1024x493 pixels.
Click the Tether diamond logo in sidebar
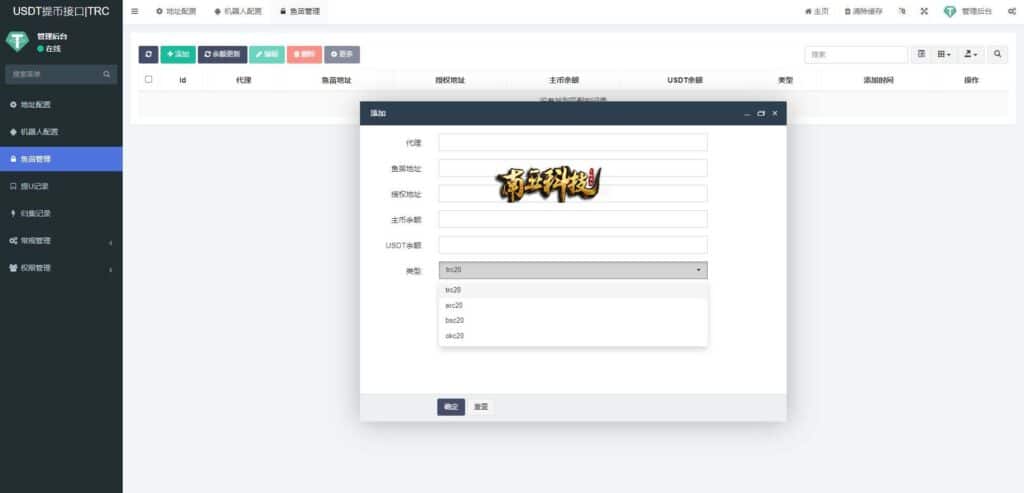[17, 40]
